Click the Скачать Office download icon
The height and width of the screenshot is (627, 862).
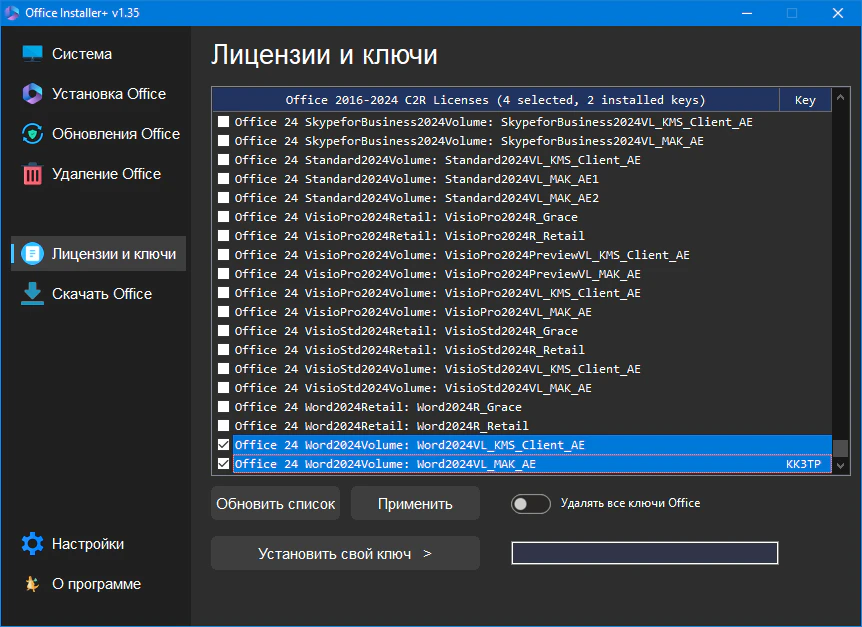pyautogui.click(x=33, y=294)
